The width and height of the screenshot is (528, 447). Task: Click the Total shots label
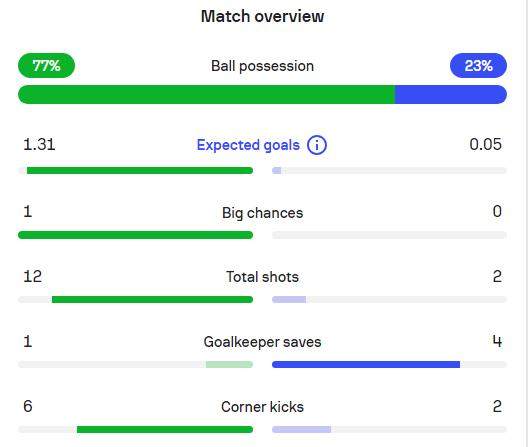[262, 277]
